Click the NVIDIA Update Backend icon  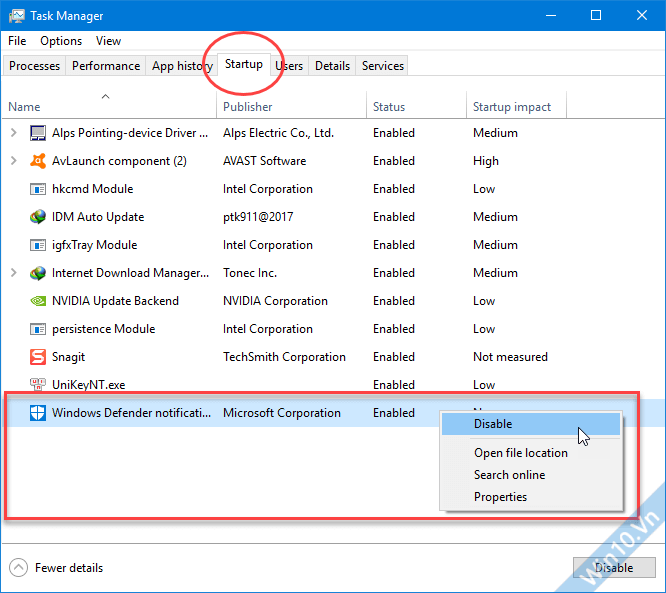(38, 301)
